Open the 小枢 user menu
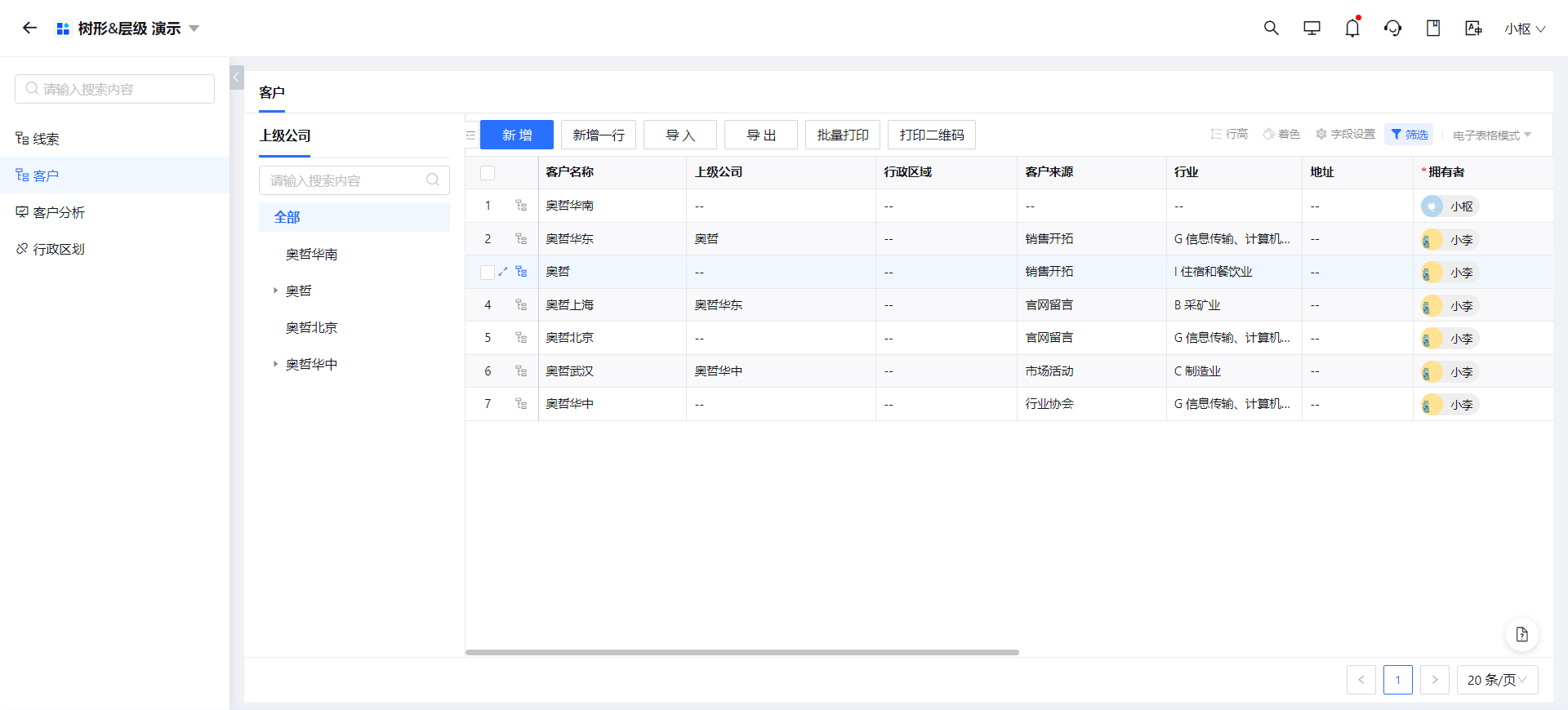 point(1525,29)
